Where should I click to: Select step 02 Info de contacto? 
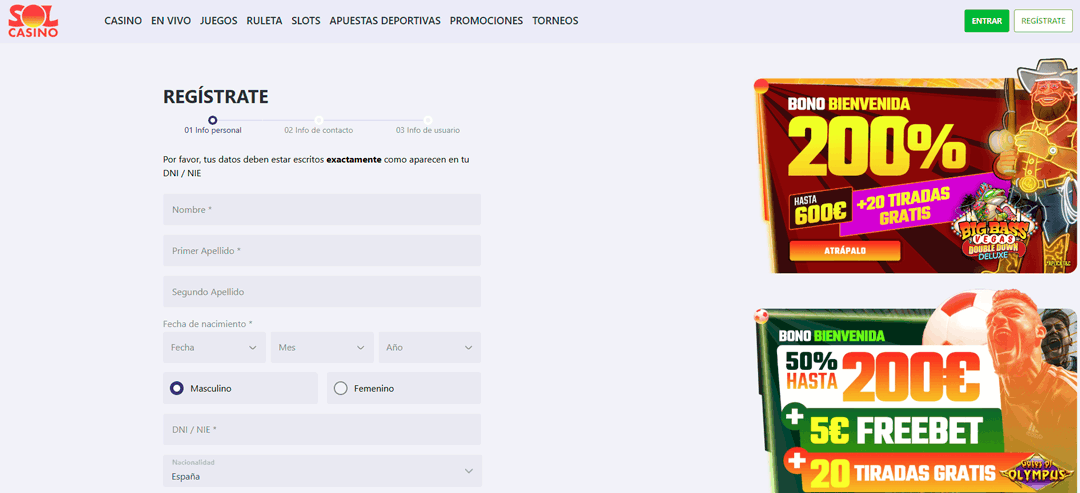(x=319, y=125)
